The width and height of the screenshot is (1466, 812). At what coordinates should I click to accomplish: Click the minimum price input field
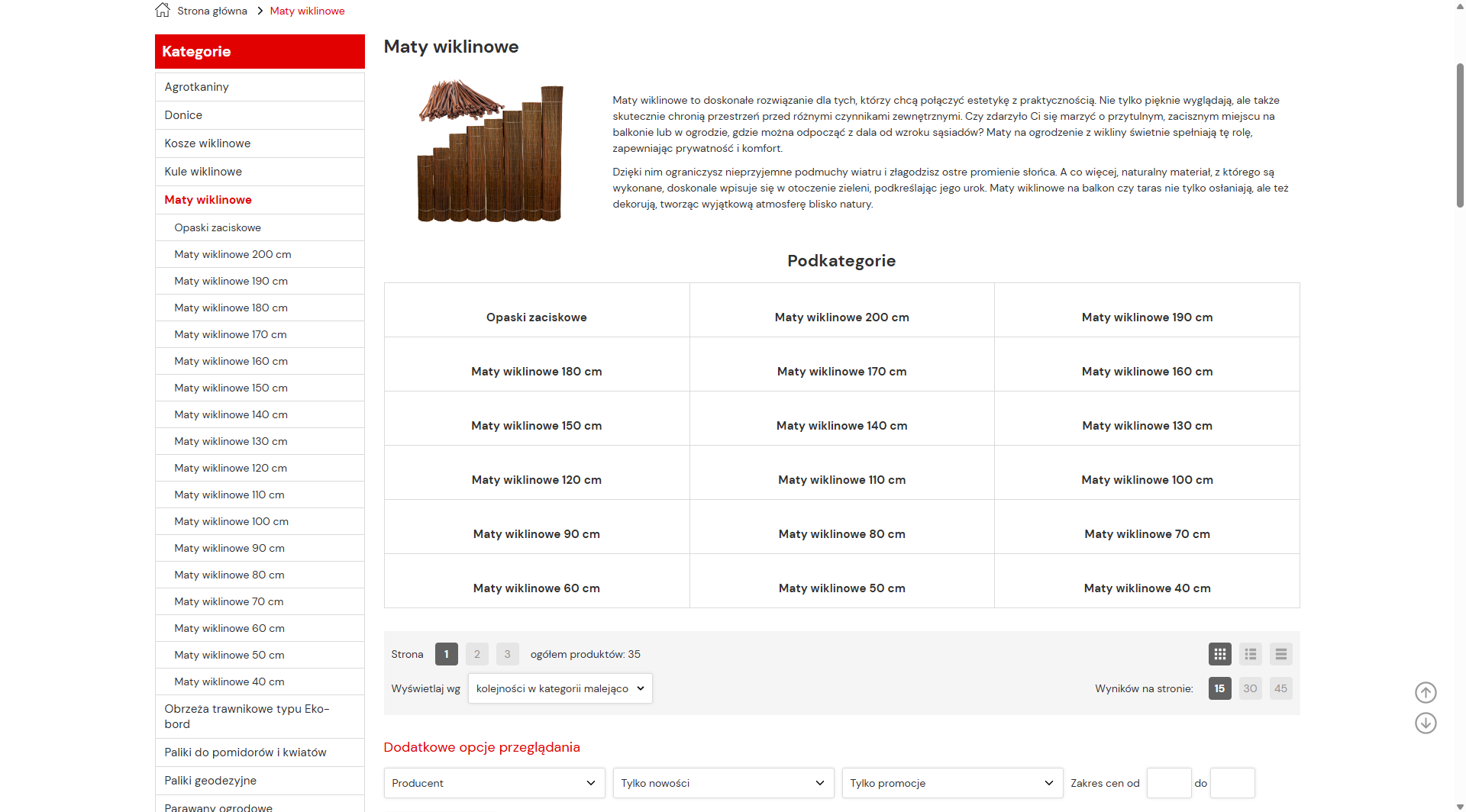click(1168, 783)
